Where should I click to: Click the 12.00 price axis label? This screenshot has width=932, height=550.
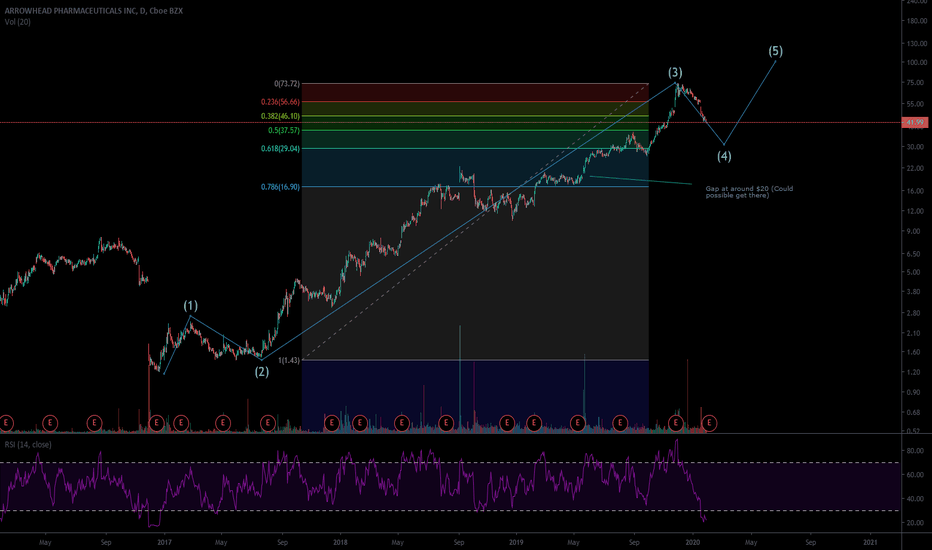click(917, 211)
